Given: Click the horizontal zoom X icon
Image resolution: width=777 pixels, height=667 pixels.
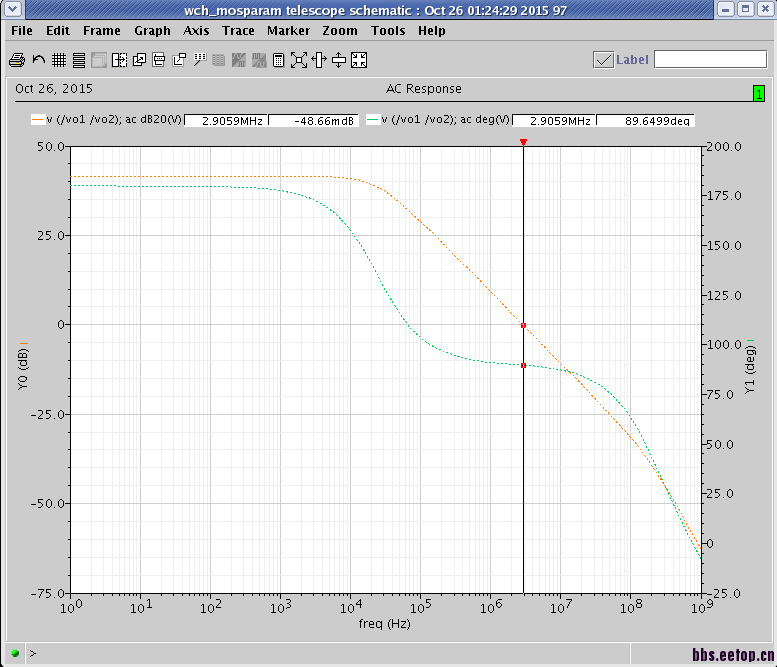Looking at the screenshot, I should [319, 60].
